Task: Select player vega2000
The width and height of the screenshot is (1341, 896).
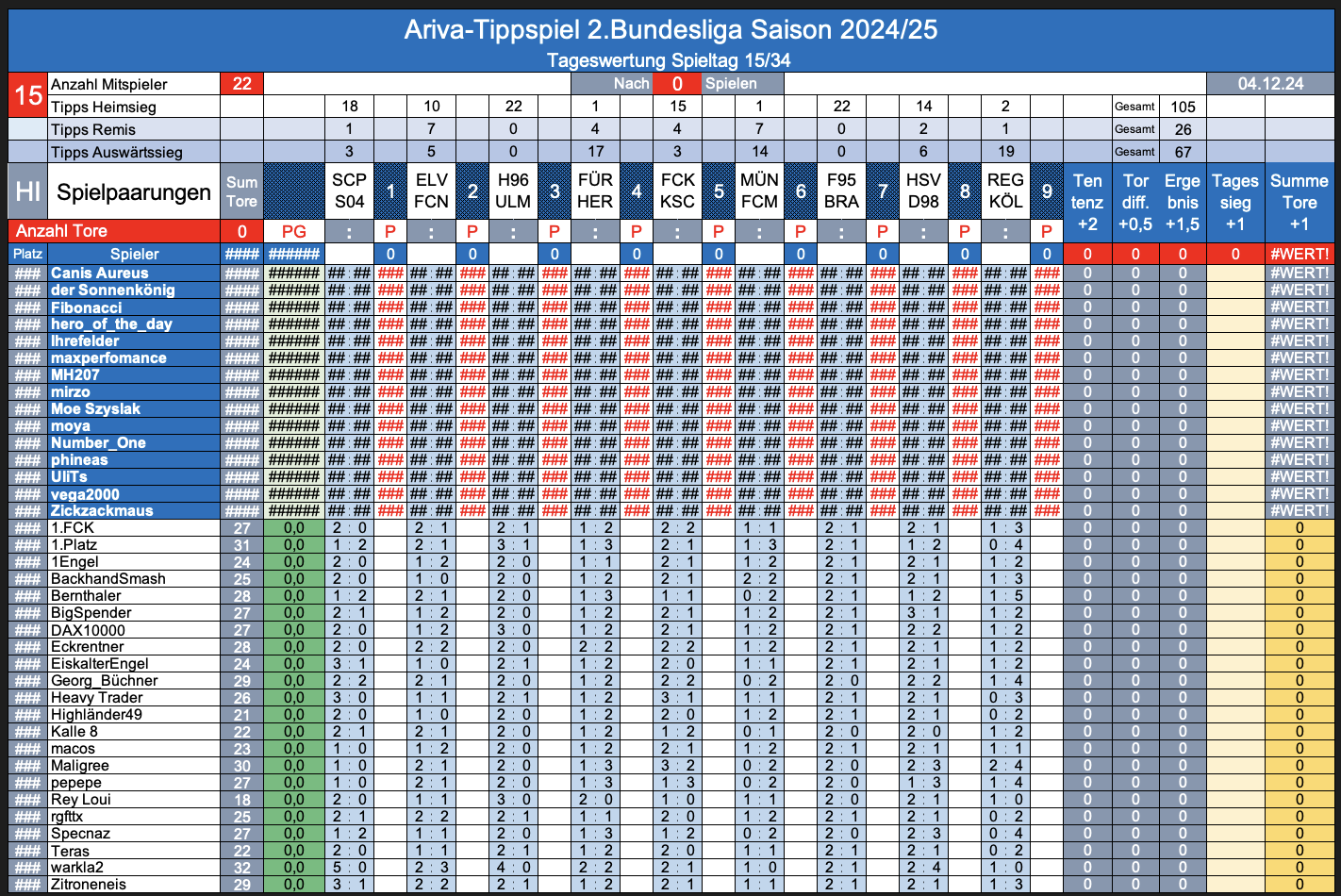Action: pyautogui.click(x=85, y=493)
